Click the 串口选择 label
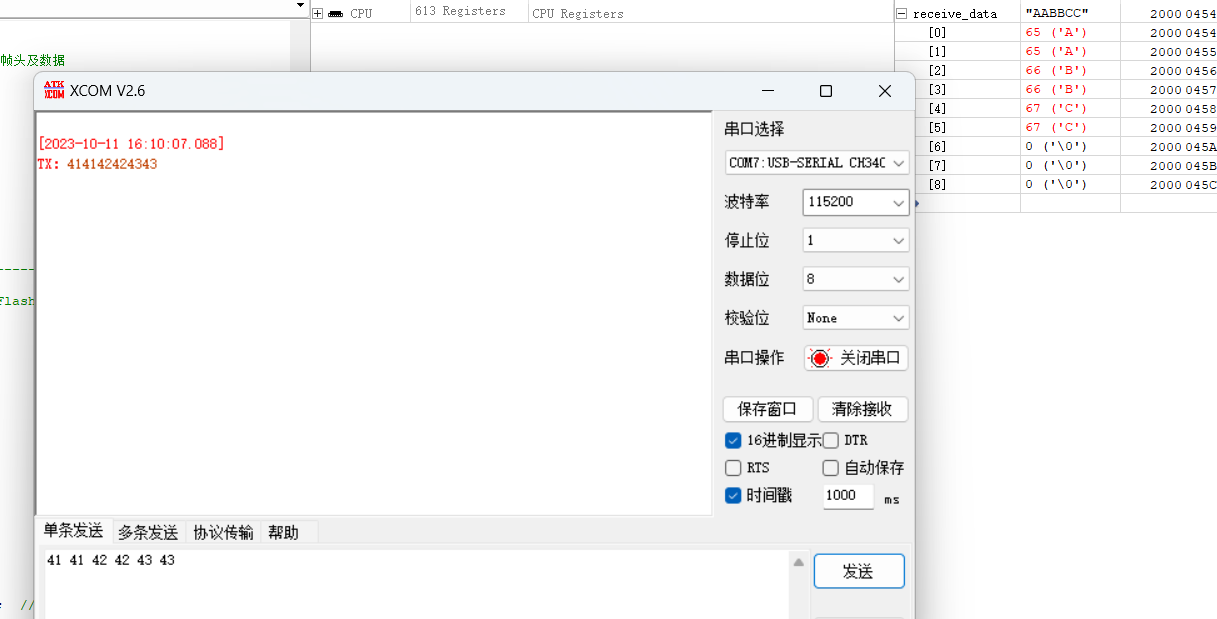1217x619 pixels. (x=754, y=129)
